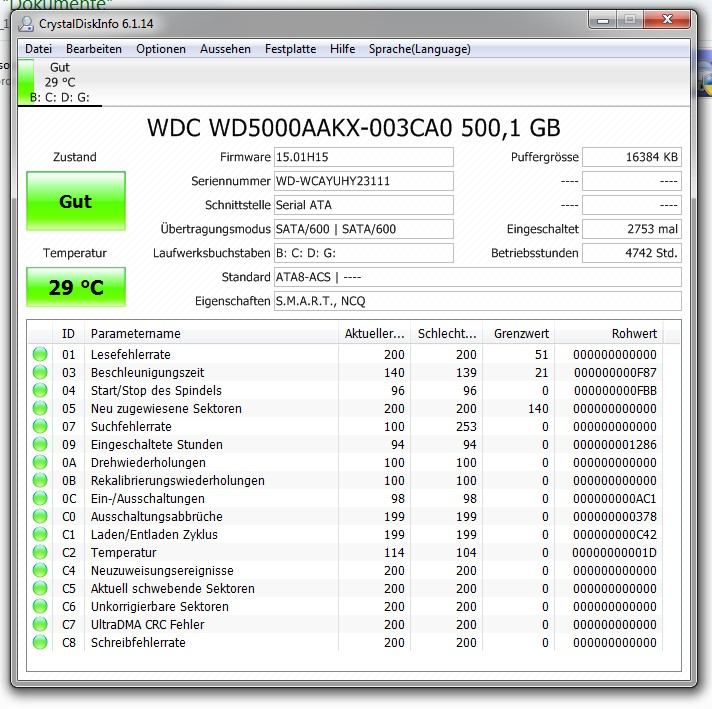The width and height of the screenshot is (712, 709).
Task: Click status dot for Ausschaltungsabbrüche row
Action: (40, 516)
